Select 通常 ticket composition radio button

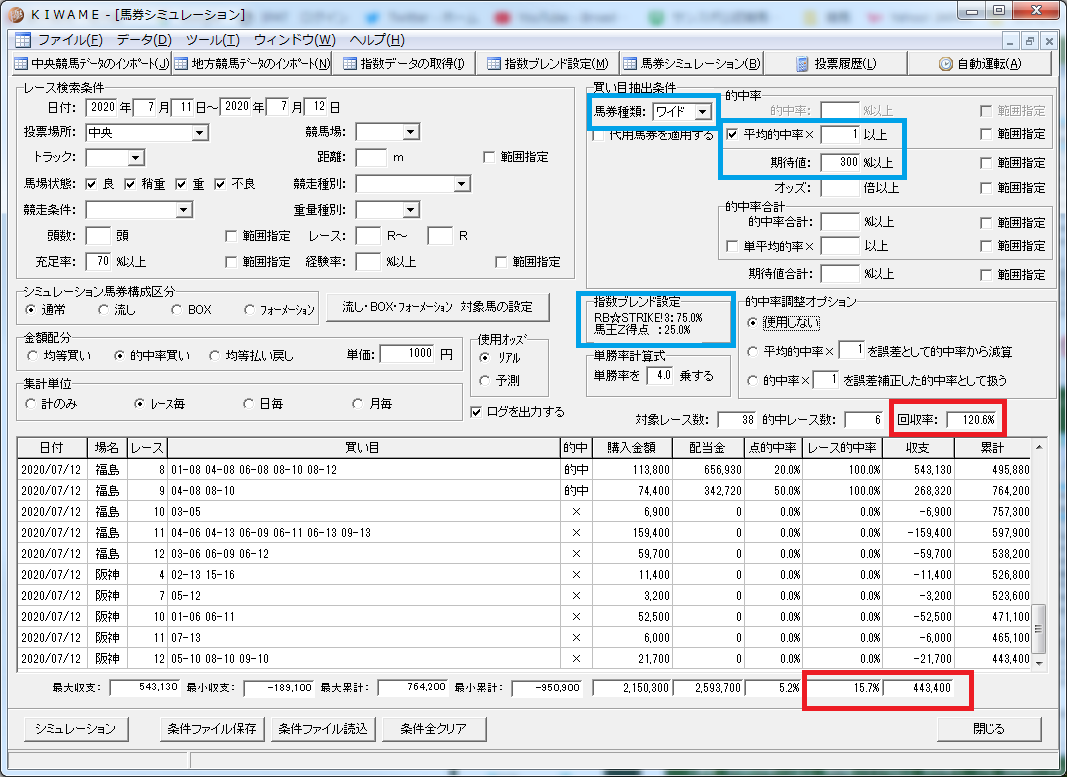(30, 310)
